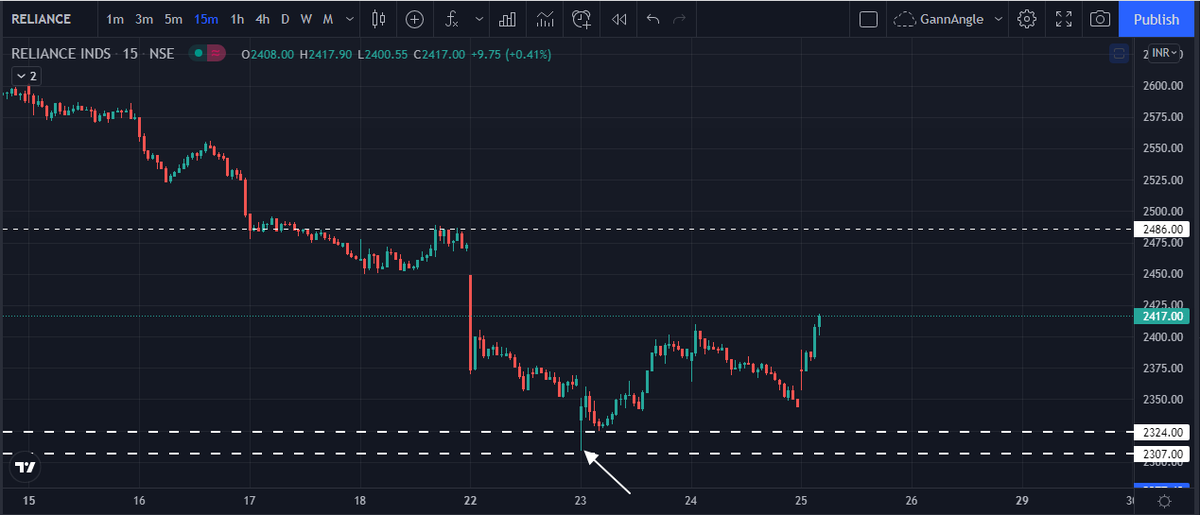Click the current price label 2417.00

click(1162, 316)
